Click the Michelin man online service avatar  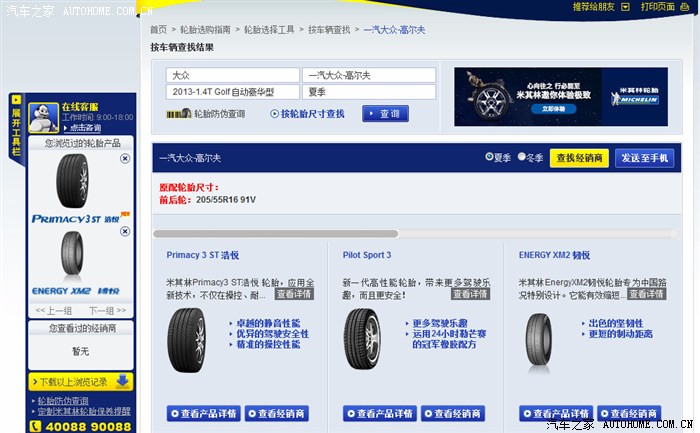tap(44, 117)
